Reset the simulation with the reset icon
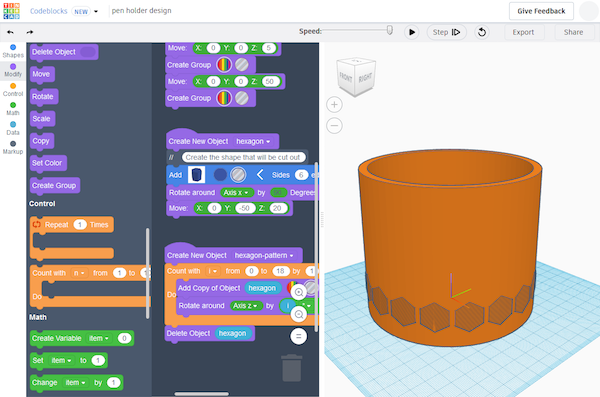This screenshot has width=600, height=397. (482, 32)
